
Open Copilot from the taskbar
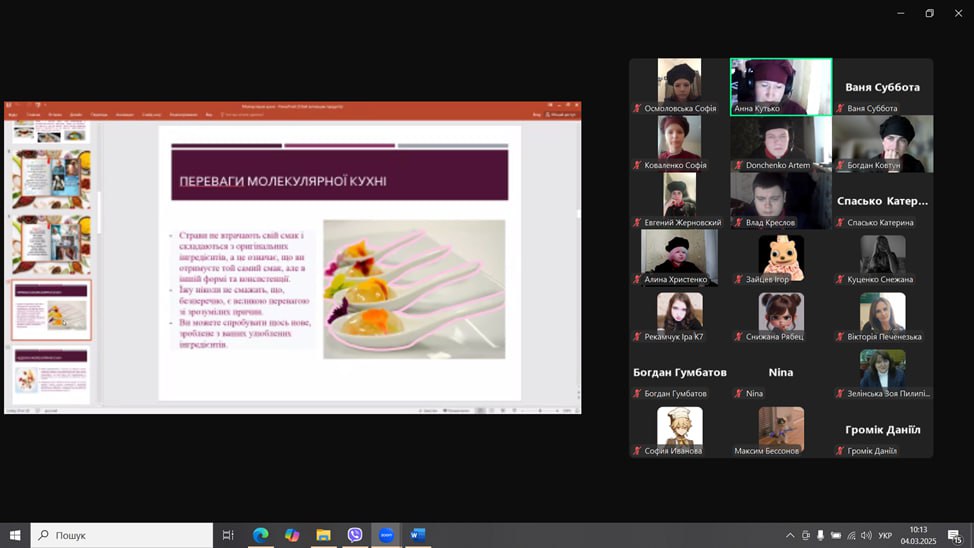292,535
